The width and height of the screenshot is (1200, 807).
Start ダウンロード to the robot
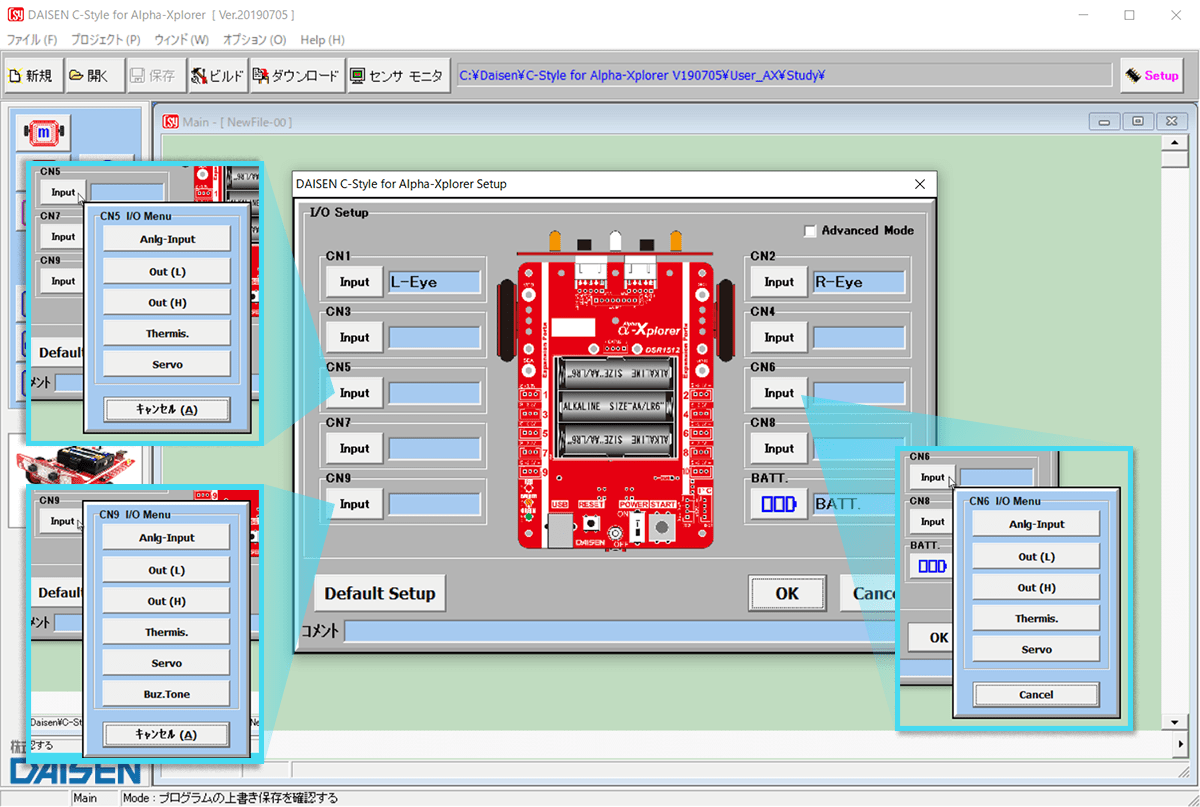point(296,76)
